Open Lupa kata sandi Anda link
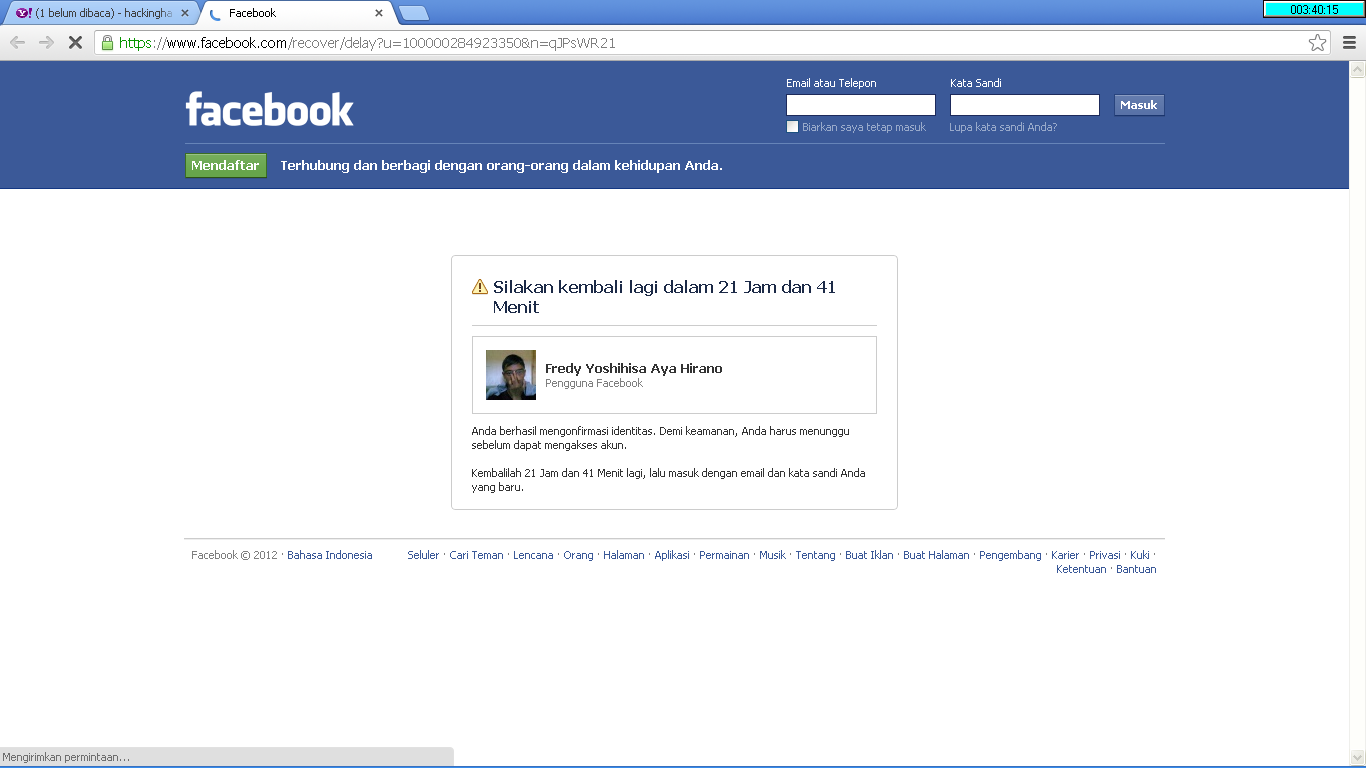 coord(1003,127)
